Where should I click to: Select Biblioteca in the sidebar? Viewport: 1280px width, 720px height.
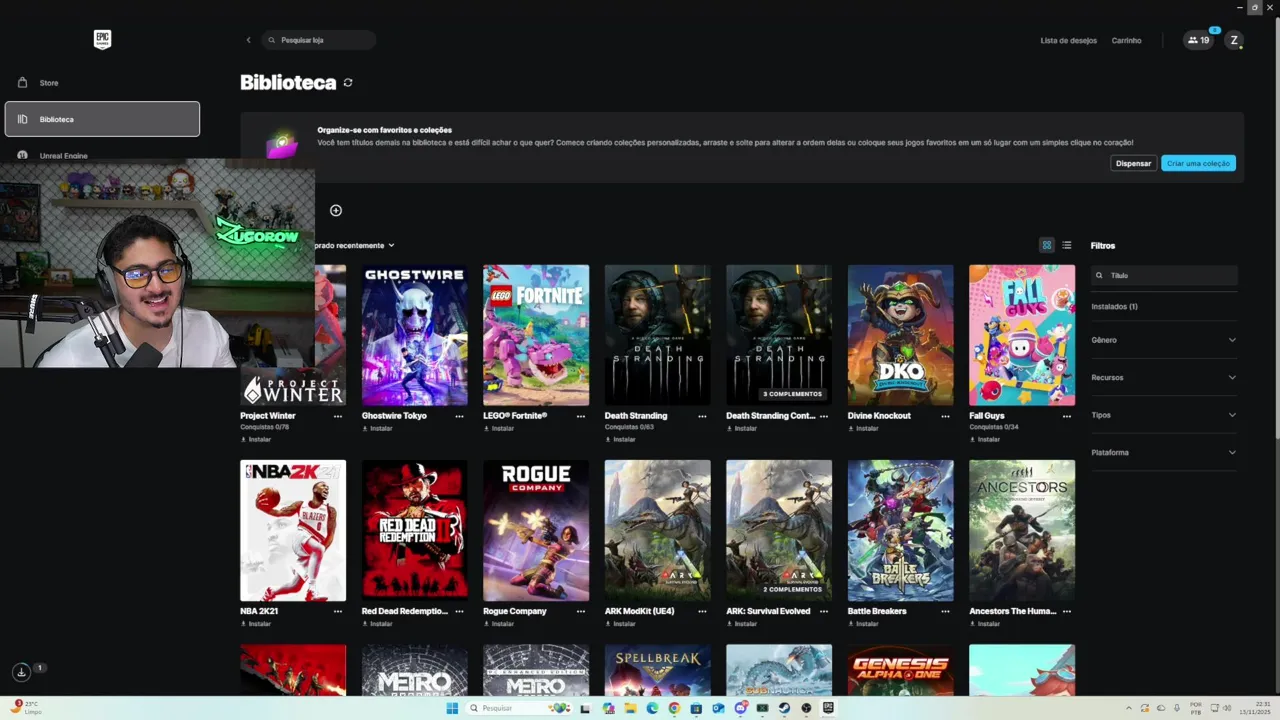pos(102,119)
